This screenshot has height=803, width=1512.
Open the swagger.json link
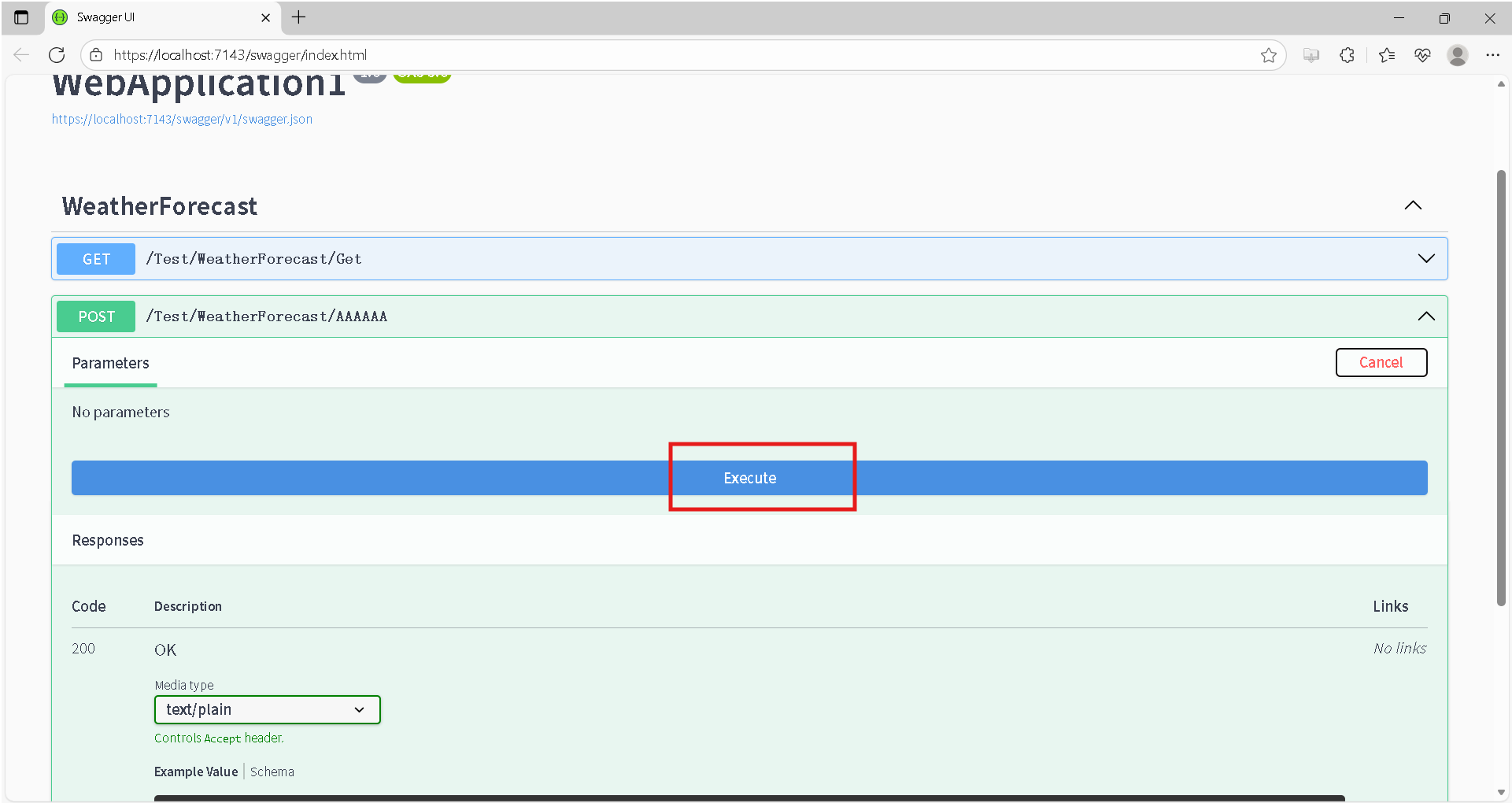(x=182, y=119)
